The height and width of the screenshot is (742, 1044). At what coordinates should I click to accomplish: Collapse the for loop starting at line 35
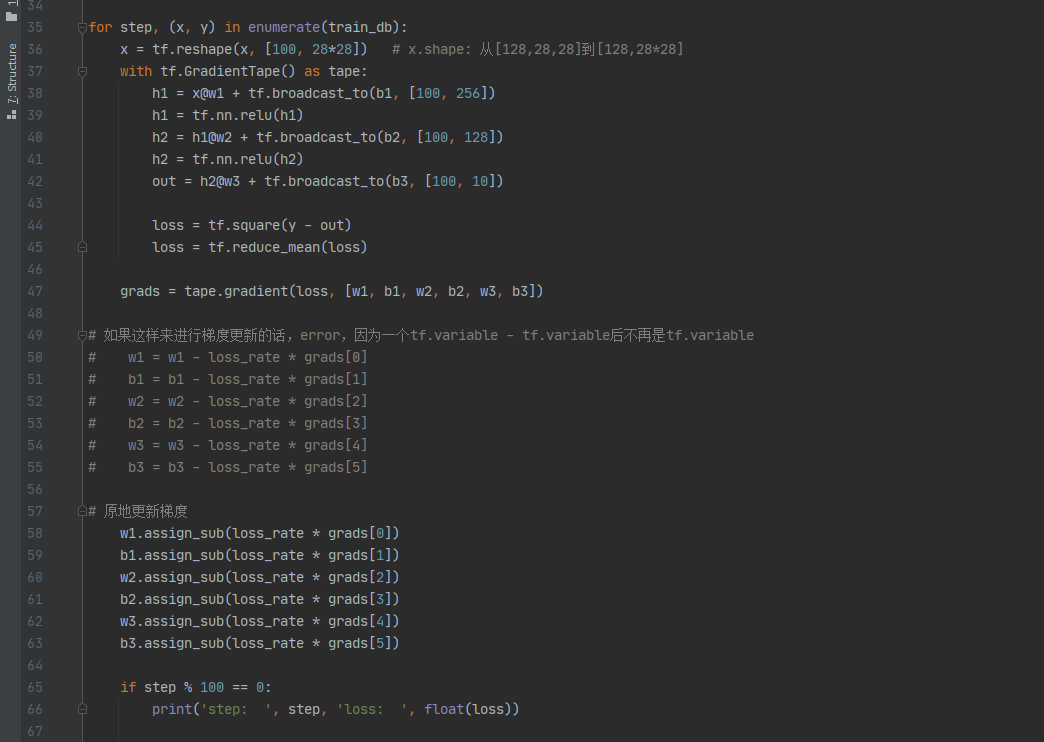coord(83,27)
